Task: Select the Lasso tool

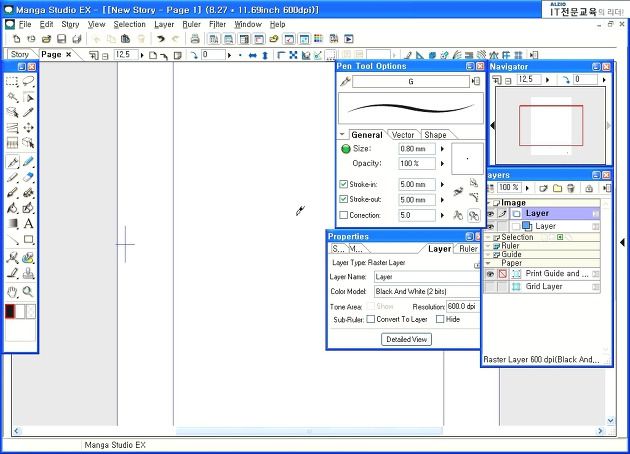Action: coord(28,82)
